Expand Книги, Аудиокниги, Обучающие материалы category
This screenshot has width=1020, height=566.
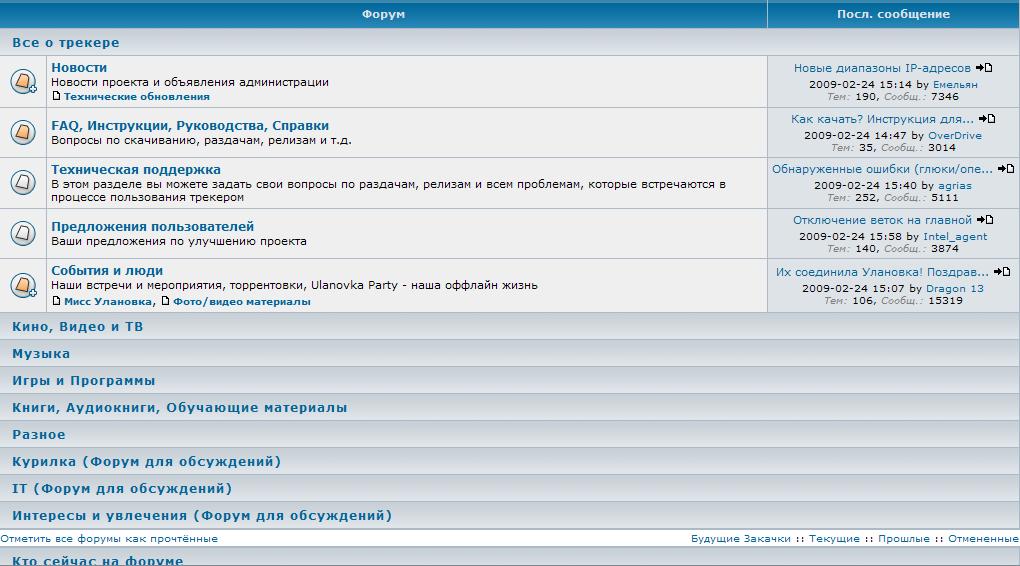180,407
